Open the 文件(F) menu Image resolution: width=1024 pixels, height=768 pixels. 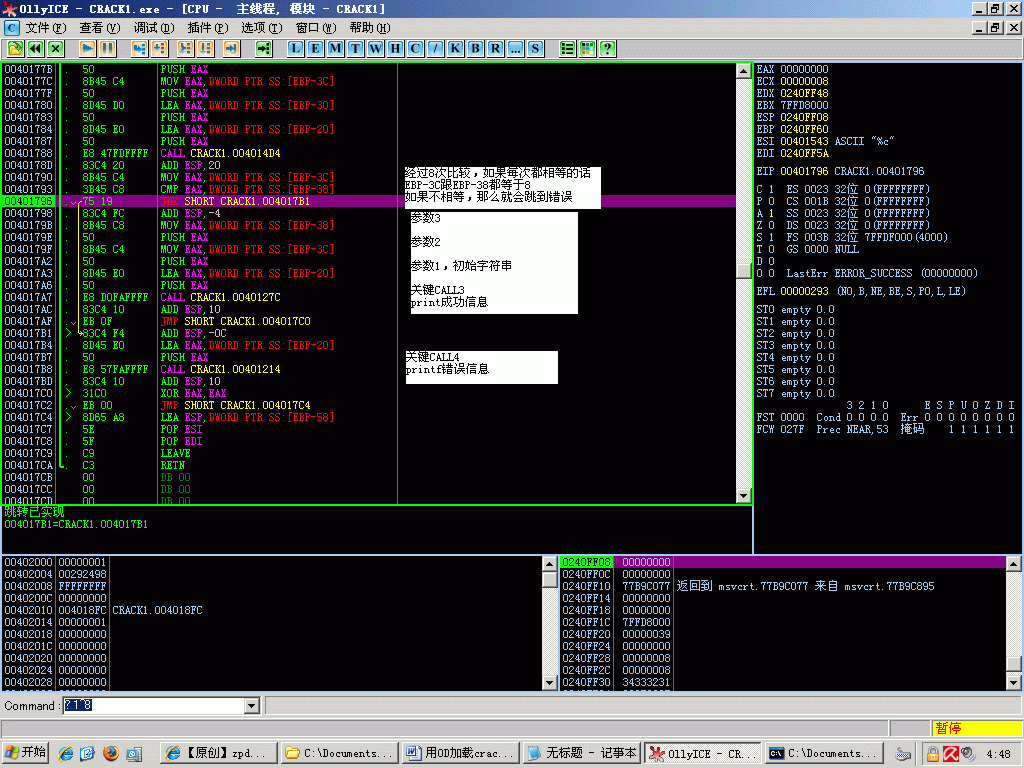[46, 27]
